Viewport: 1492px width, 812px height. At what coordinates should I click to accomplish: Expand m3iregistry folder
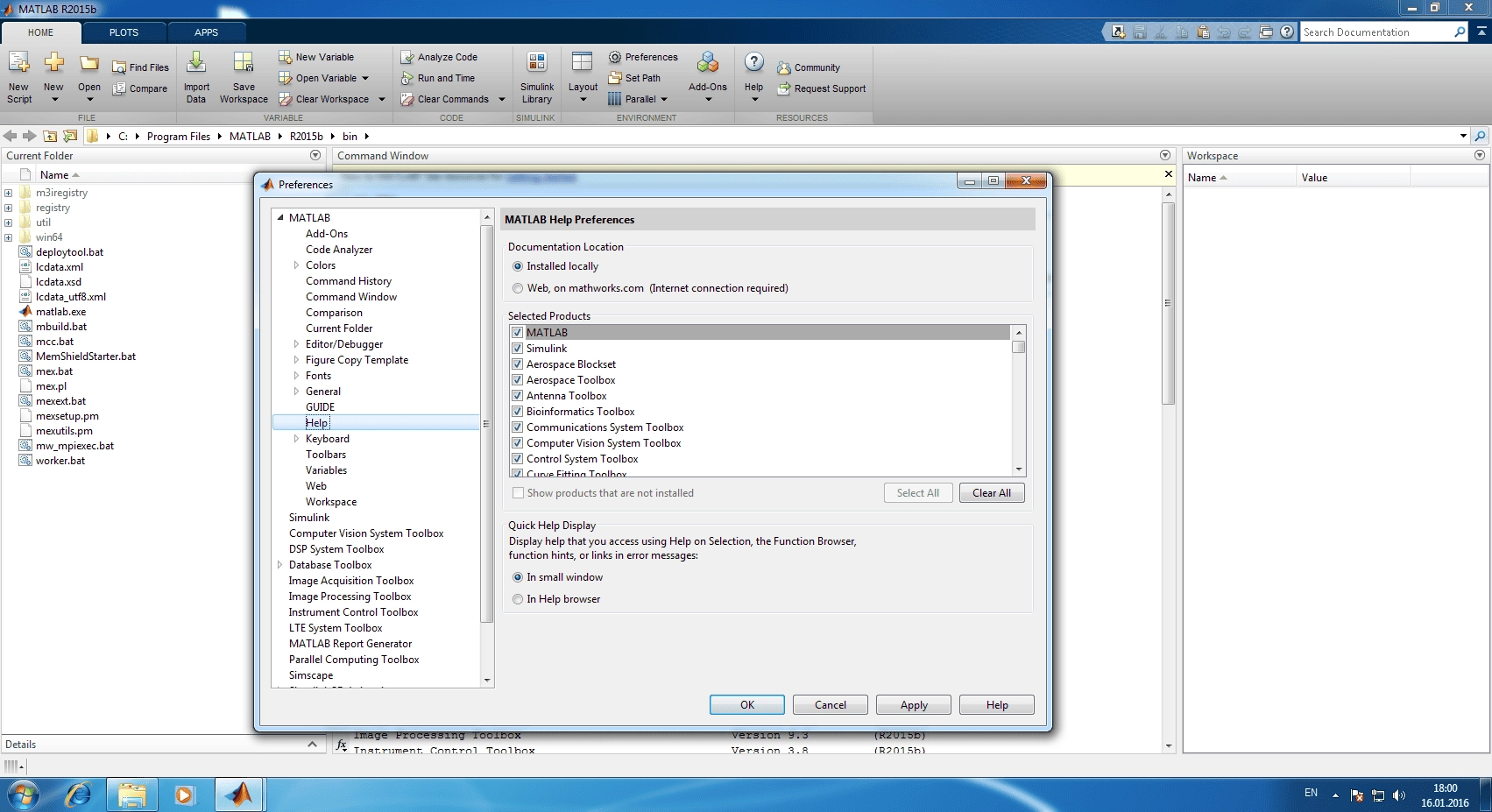click(x=8, y=193)
